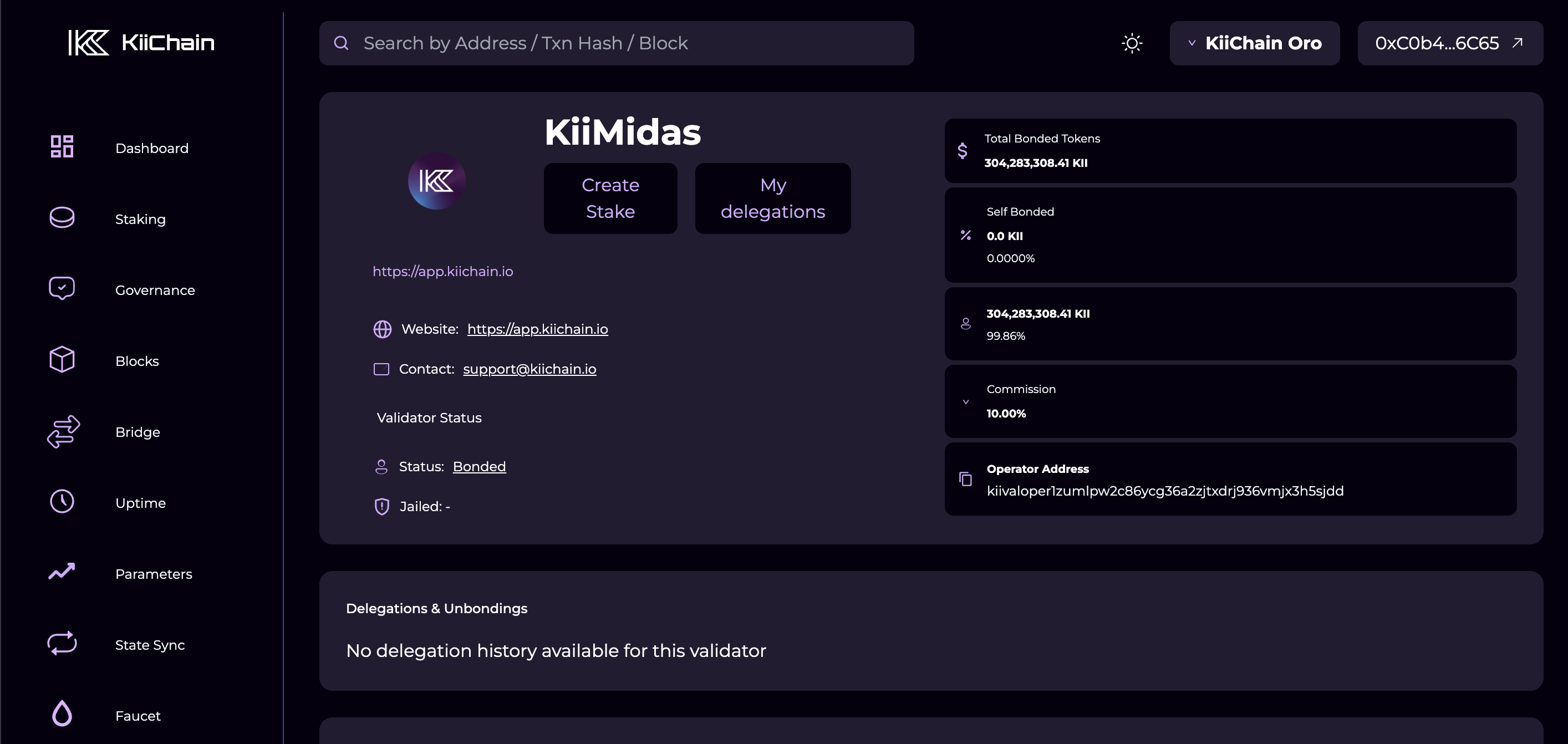The width and height of the screenshot is (1568, 744).
Task: Toggle light mode with sun icon
Action: click(x=1132, y=43)
